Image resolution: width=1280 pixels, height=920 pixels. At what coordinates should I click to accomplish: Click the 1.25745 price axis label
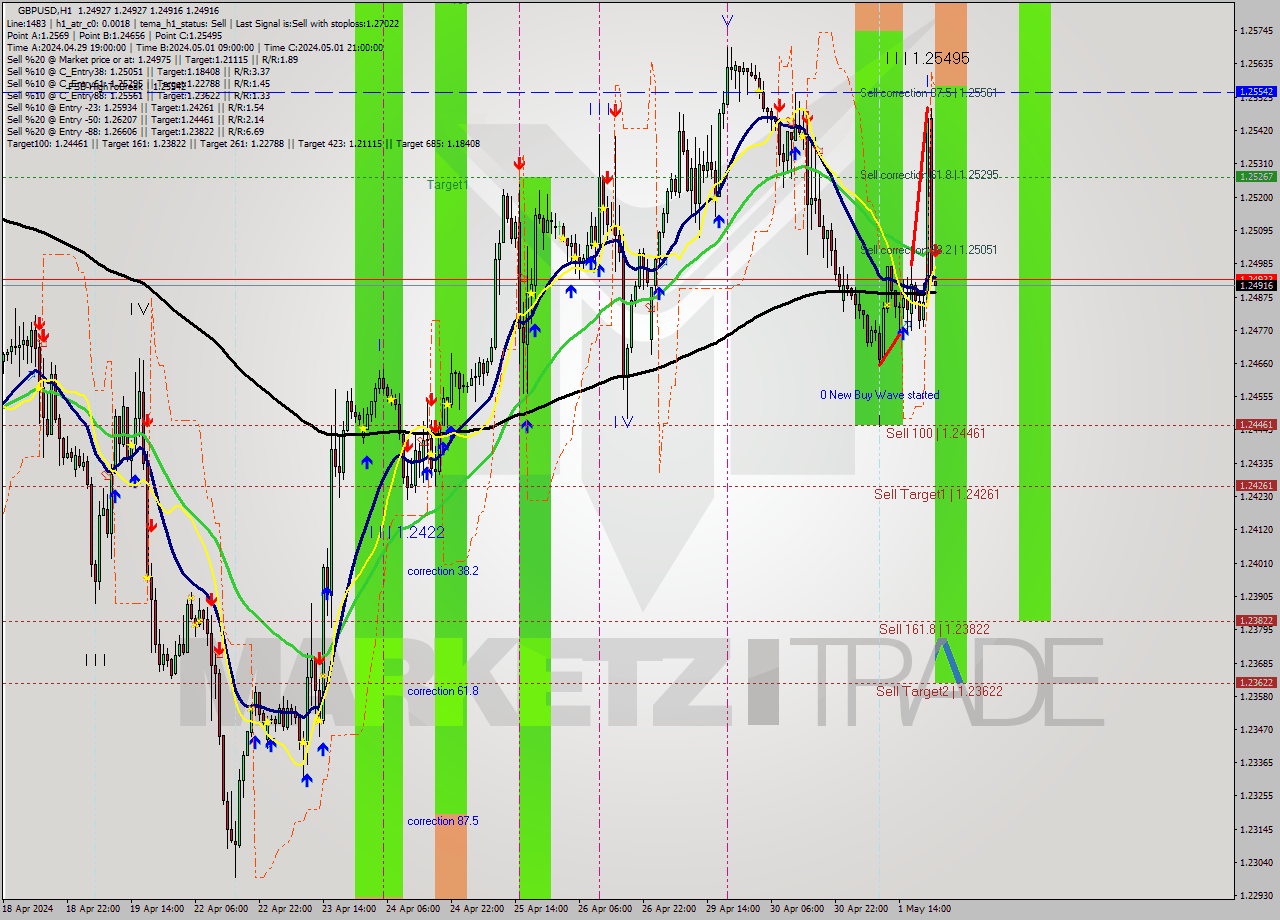point(1256,31)
